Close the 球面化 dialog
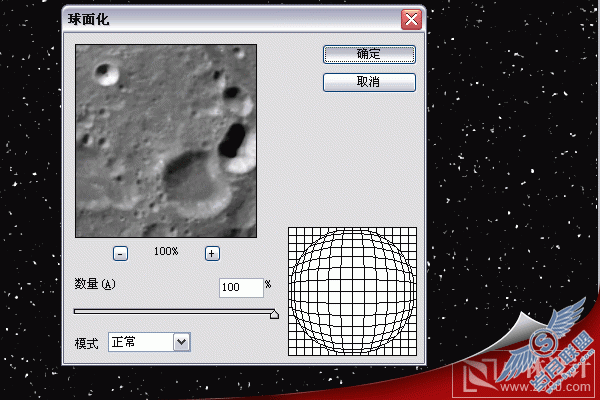The image size is (600, 400). [x=411, y=20]
